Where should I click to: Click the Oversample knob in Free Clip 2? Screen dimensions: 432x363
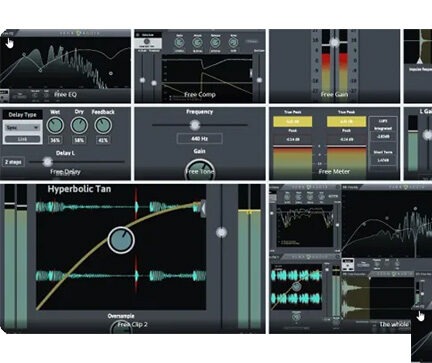pyautogui.click(x=121, y=328)
